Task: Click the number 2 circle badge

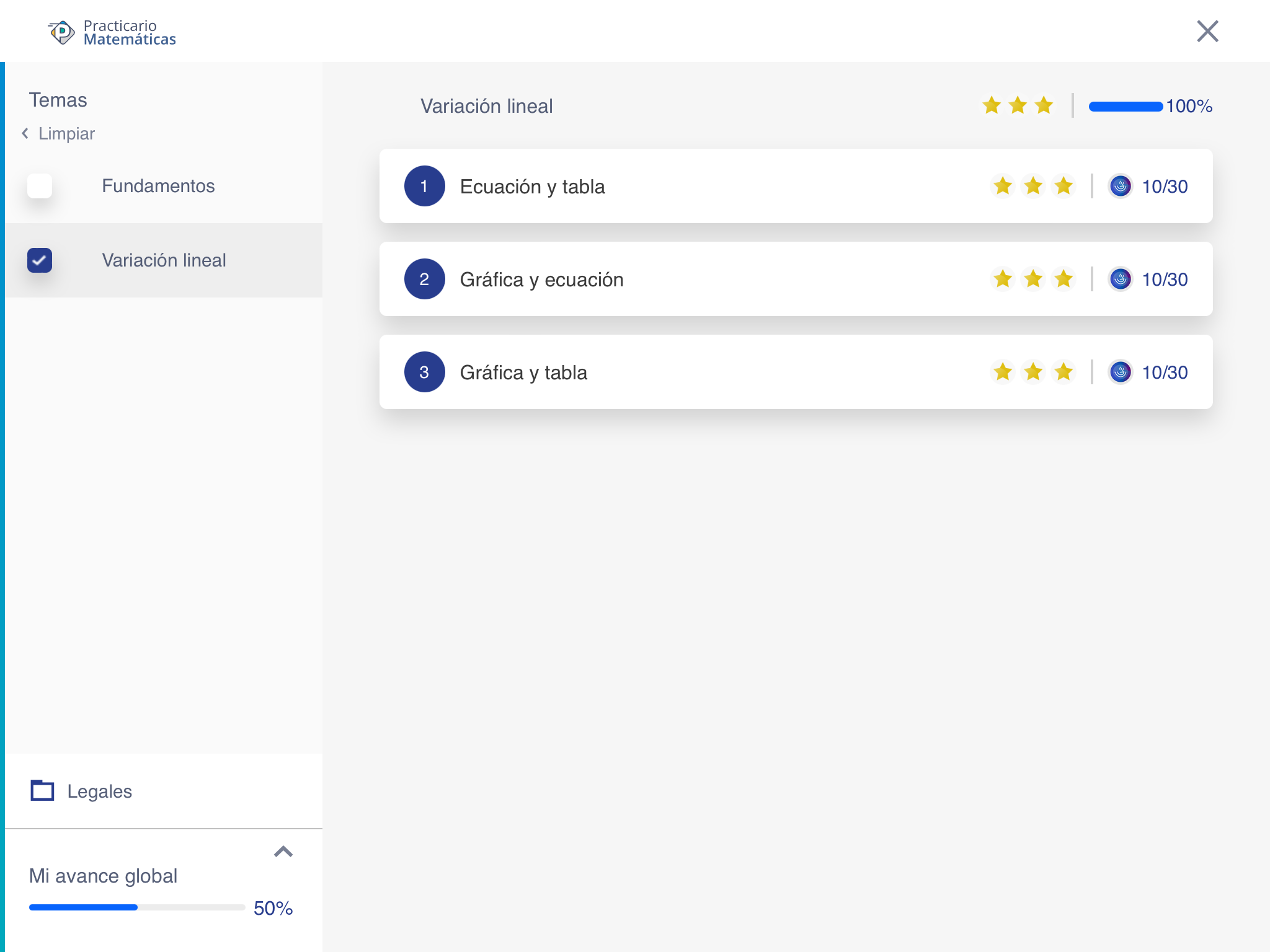Action: pos(424,279)
